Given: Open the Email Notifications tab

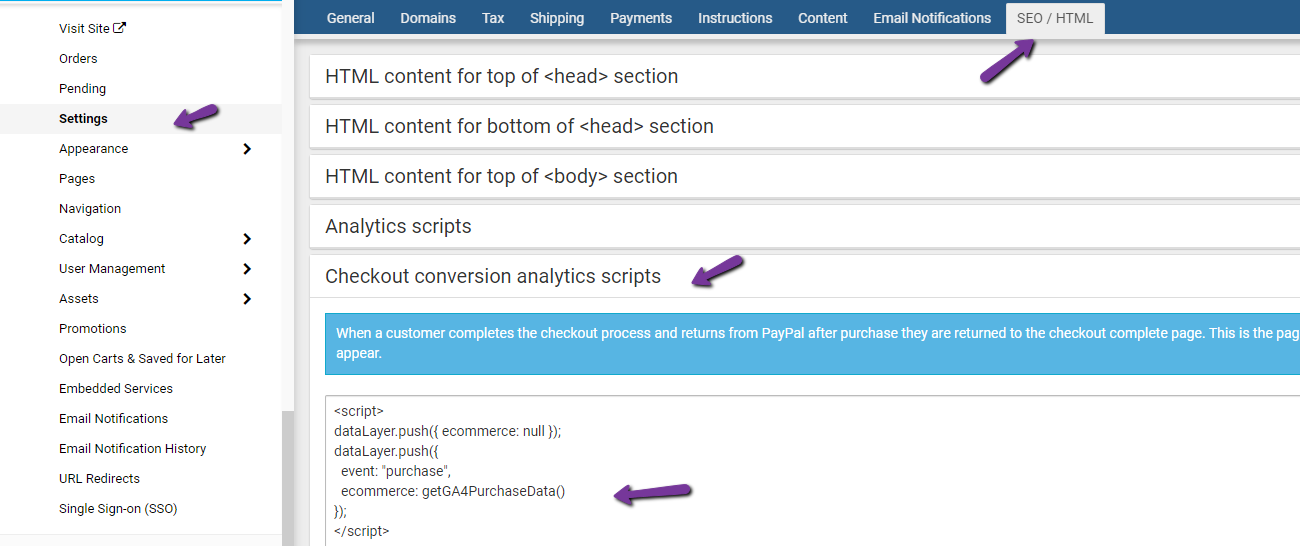Looking at the screenshot, I should [x=932, y=18].
